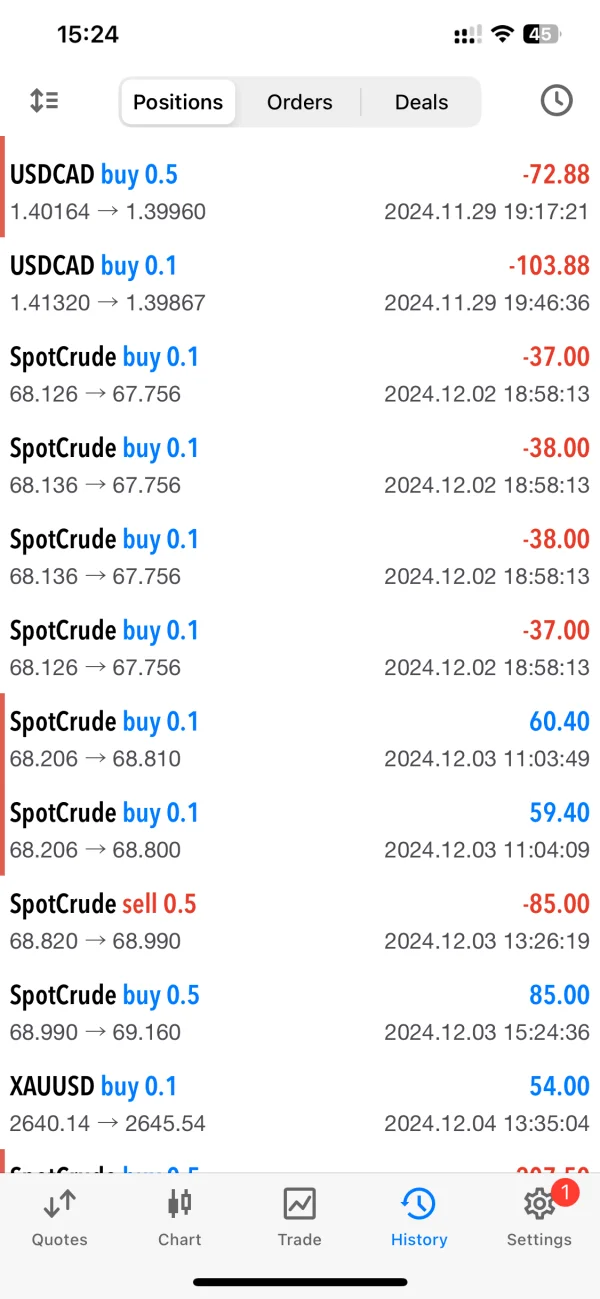Viewport: 600px width, 1299px height.
Task: Expand the USDCAD buy 0.1 position
Action: 300,282
